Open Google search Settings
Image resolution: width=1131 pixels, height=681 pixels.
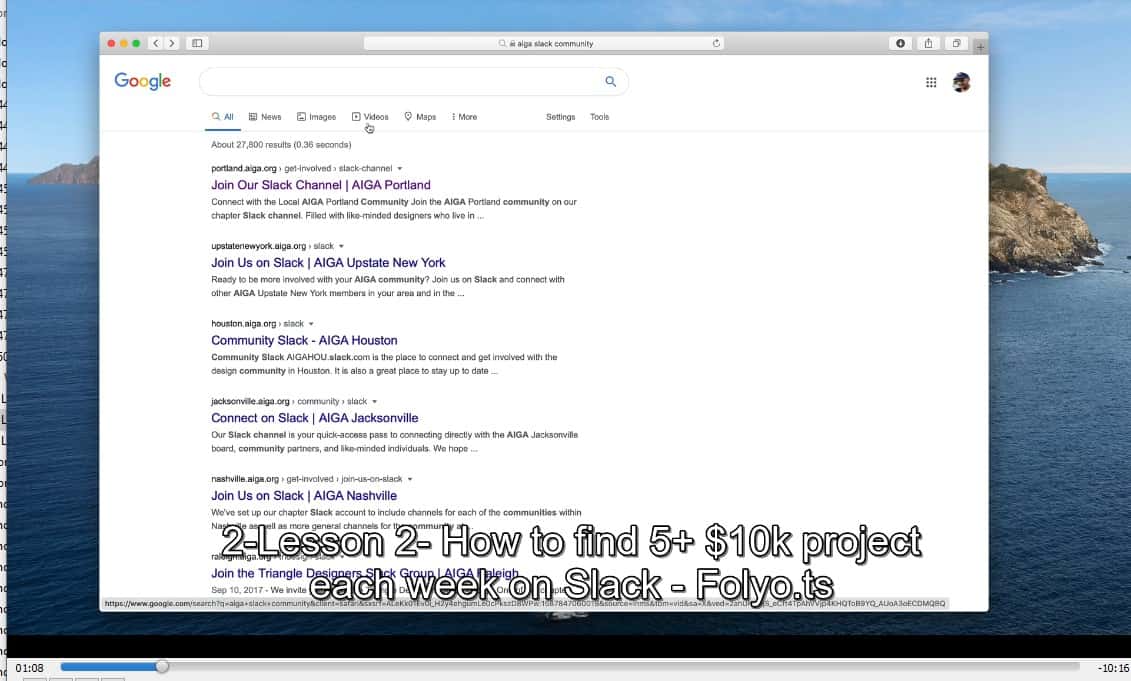point(560,117)
